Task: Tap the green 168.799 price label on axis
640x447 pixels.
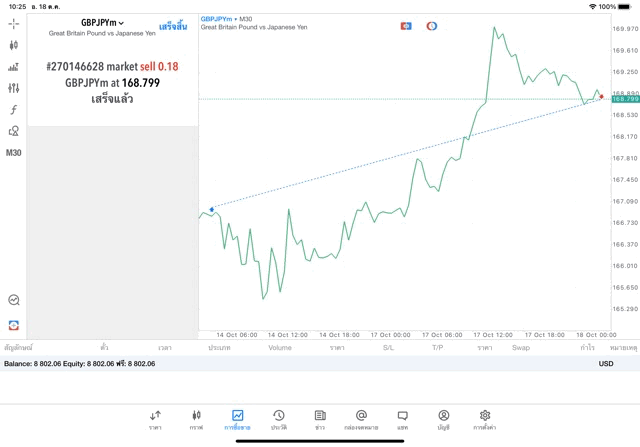Action: click(625, 99)
